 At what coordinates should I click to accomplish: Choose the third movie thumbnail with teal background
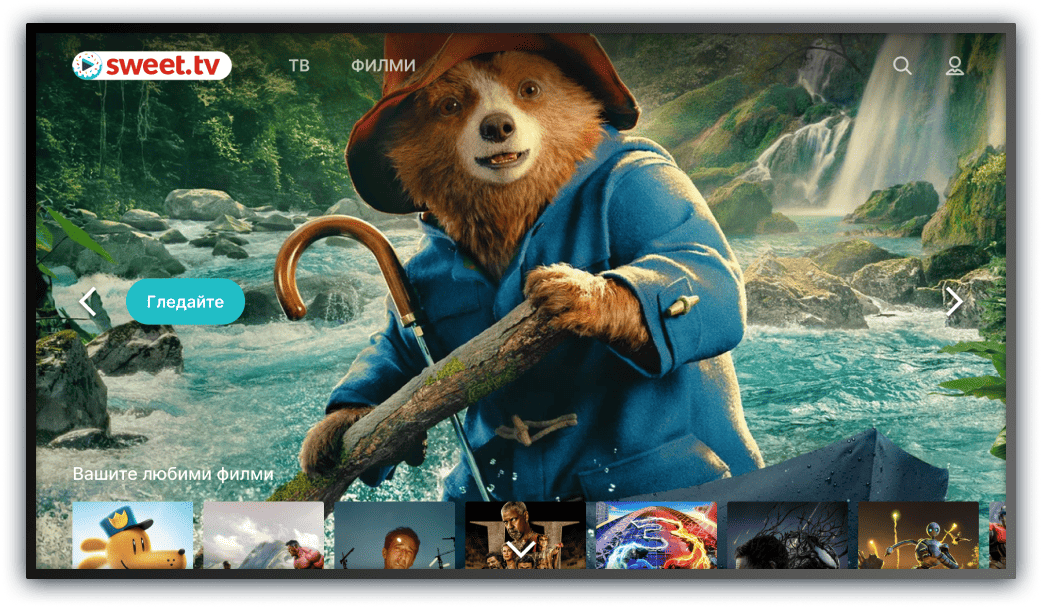394,535
